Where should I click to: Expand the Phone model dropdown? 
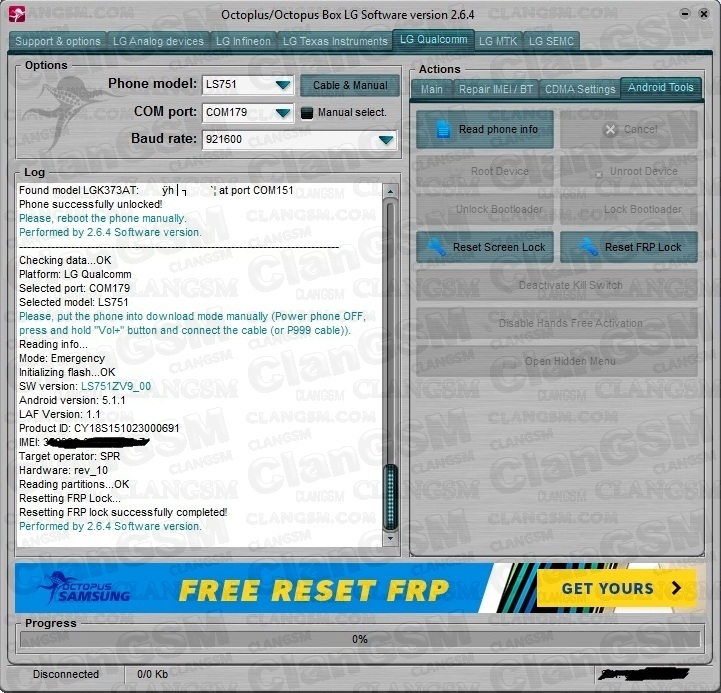pyautogui.click(x=283, y=85)
